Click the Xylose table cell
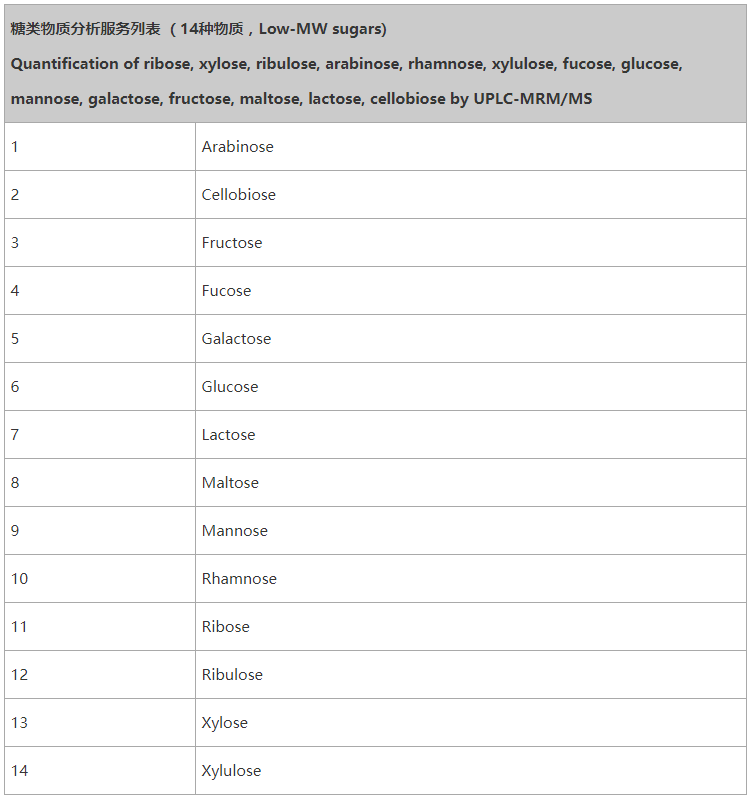This screenshot has width=750, height=798. coord(471,723)
